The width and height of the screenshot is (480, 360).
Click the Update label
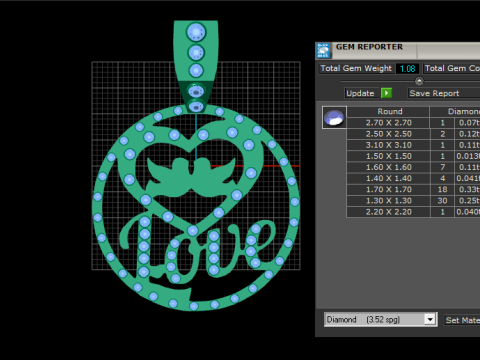(x=360, y=93)
